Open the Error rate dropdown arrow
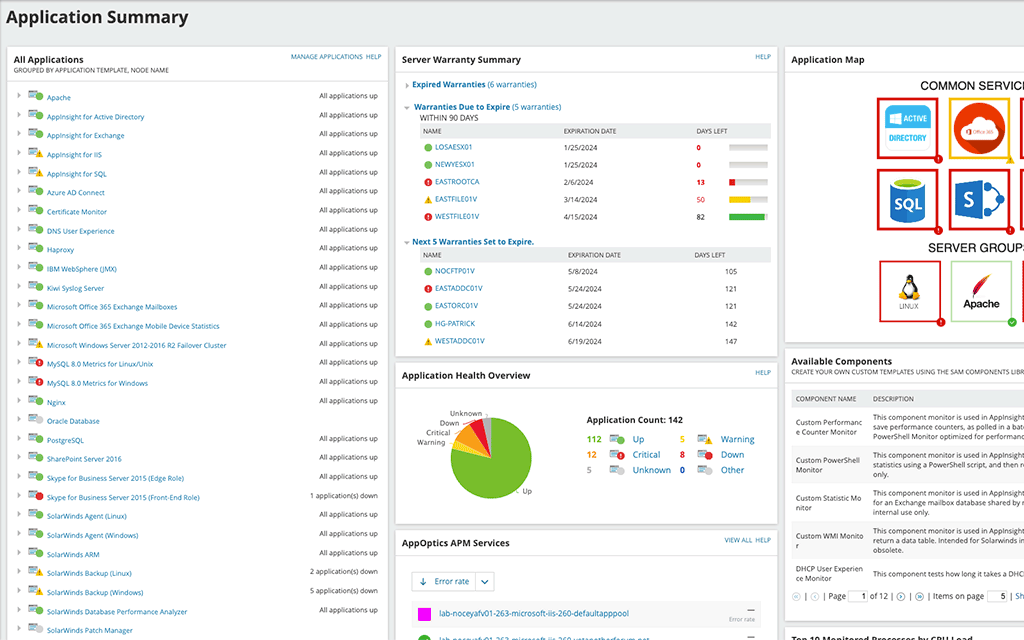Screen dimensions: 1024x640 point(484,581)
